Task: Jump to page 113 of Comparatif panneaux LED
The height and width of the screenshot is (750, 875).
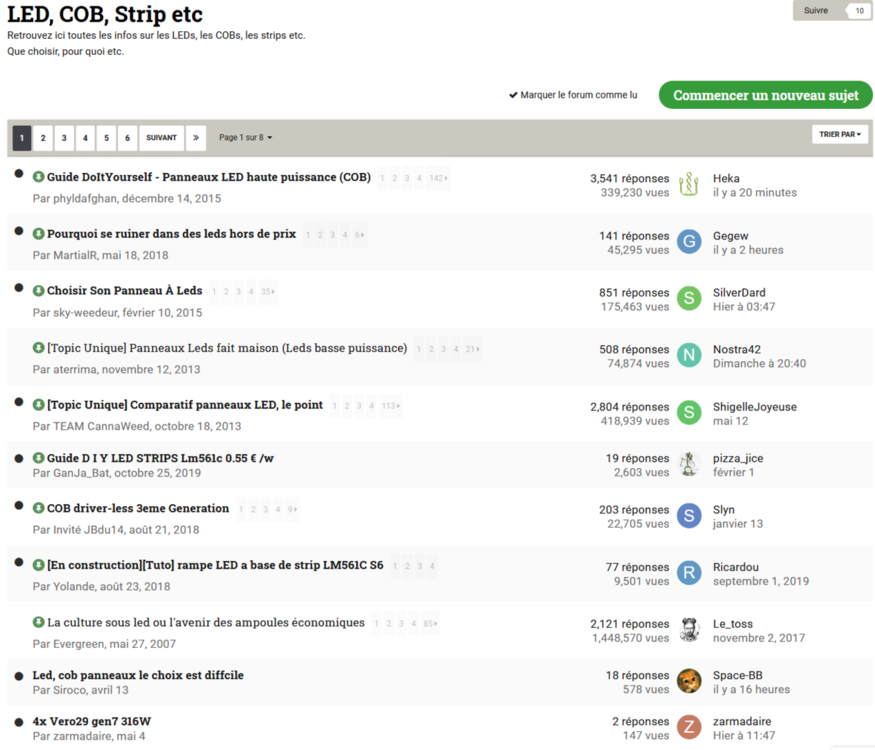Action: pyautogui.click(x=391, y=406)
